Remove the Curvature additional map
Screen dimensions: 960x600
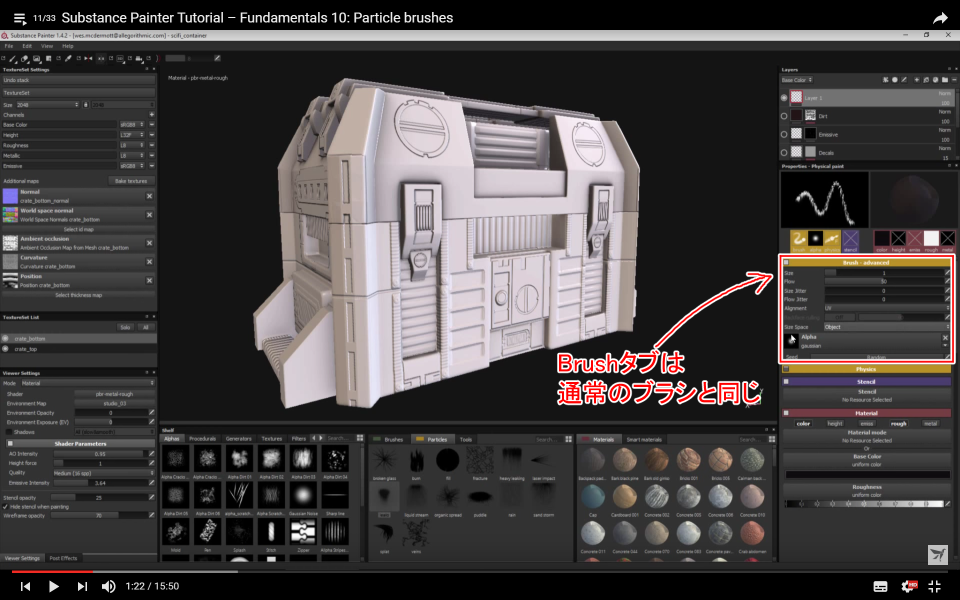(149, 262)
